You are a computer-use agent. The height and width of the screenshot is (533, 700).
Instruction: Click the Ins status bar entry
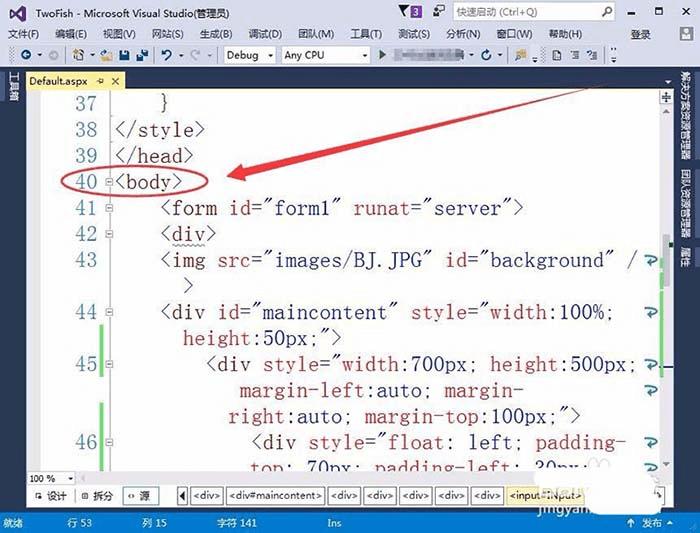point(334,523)
